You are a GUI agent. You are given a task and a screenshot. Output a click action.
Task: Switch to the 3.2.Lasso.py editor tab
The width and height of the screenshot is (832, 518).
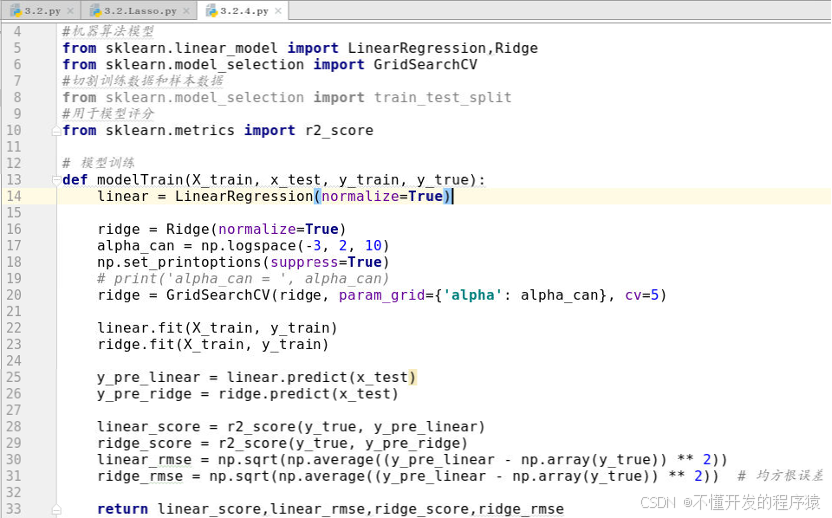(140, 11)
